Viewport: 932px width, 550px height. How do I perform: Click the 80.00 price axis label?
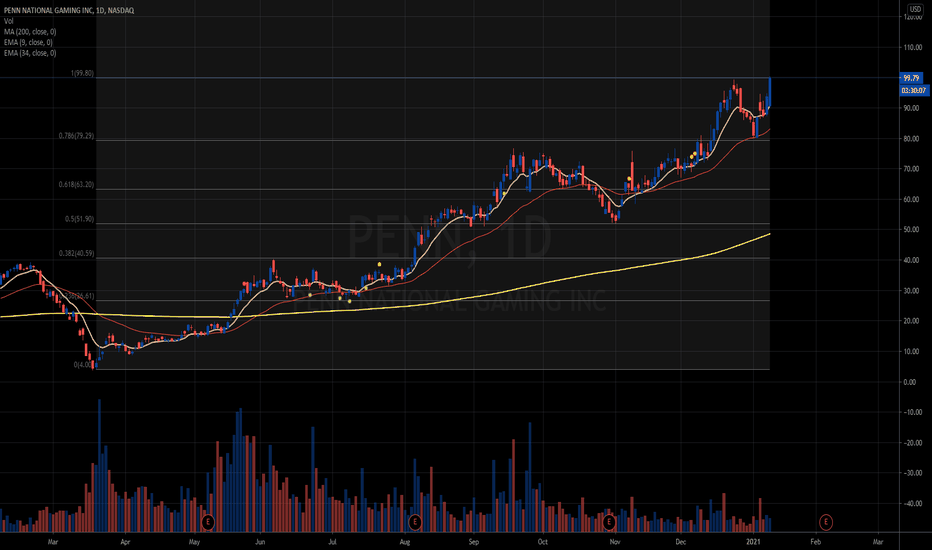pyautogui.click(x=911, y=139)
